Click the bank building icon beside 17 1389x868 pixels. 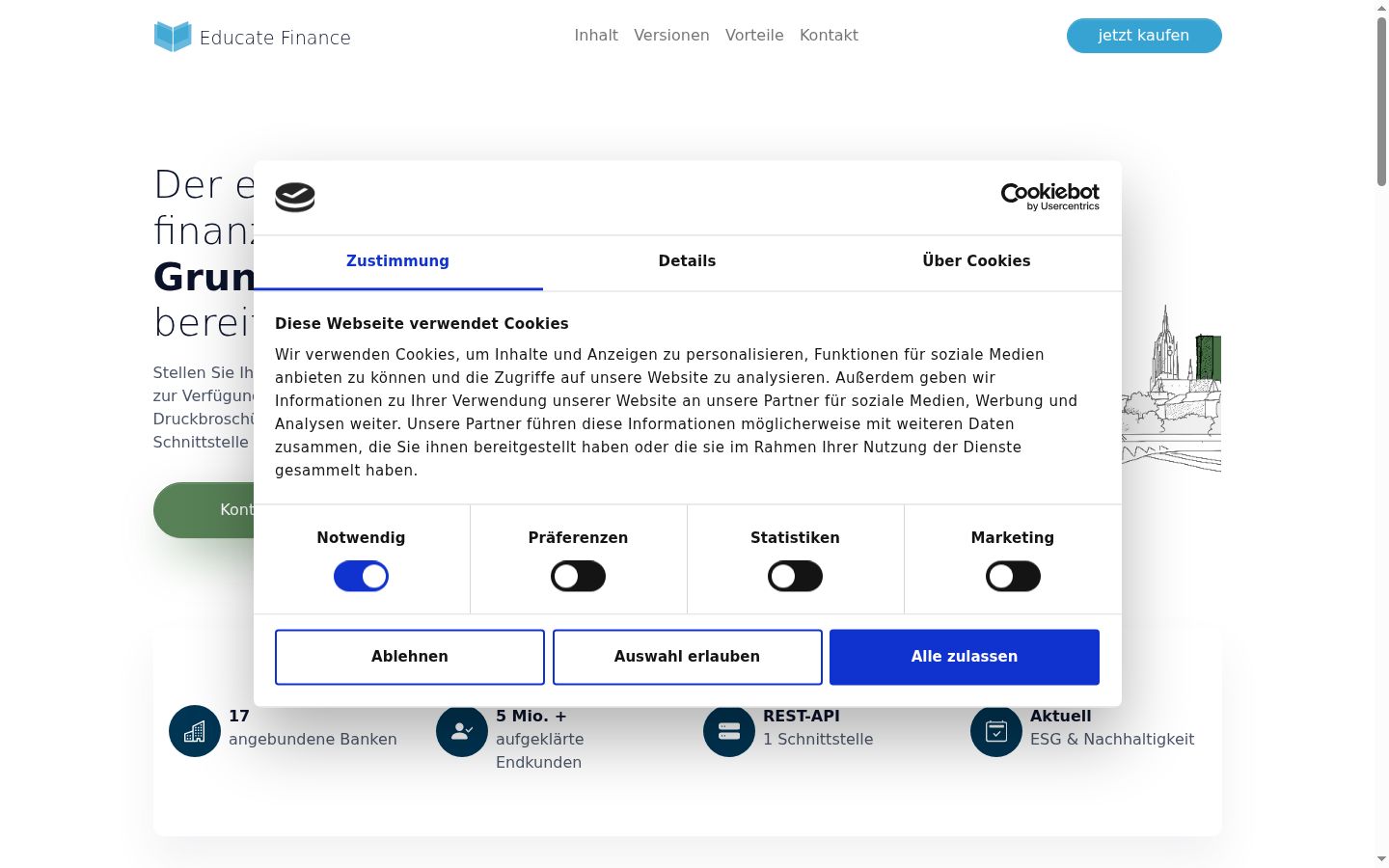(x=195, y=731)
